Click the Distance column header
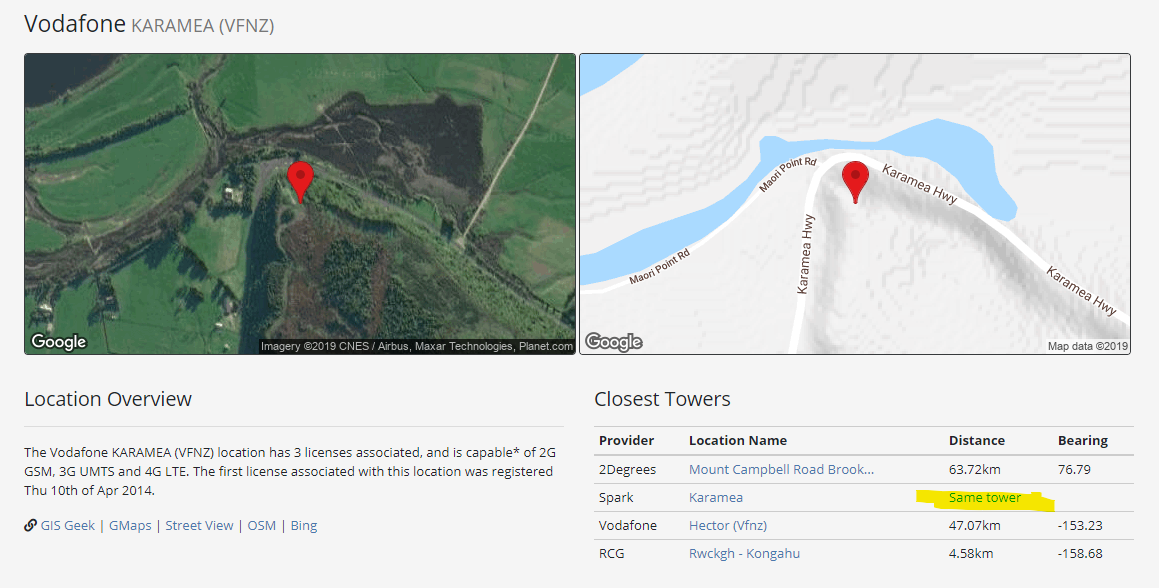The width and height of the screenshot is (1159, 588). (x=976, y=440)
